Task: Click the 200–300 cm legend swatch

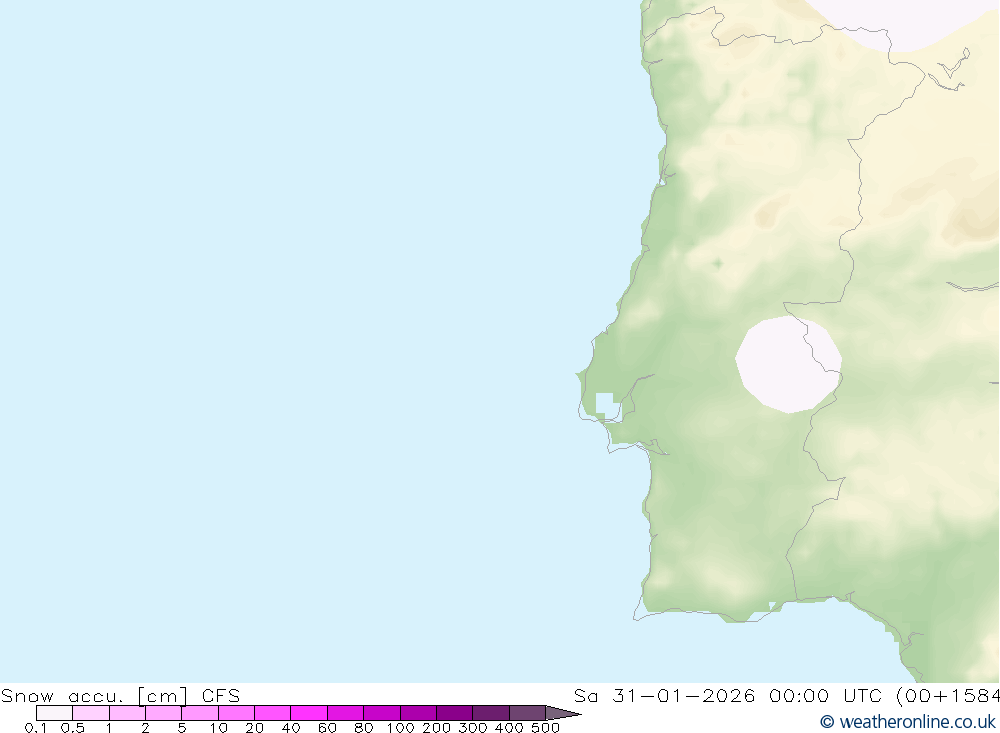Action: click(x=455, y=713)
